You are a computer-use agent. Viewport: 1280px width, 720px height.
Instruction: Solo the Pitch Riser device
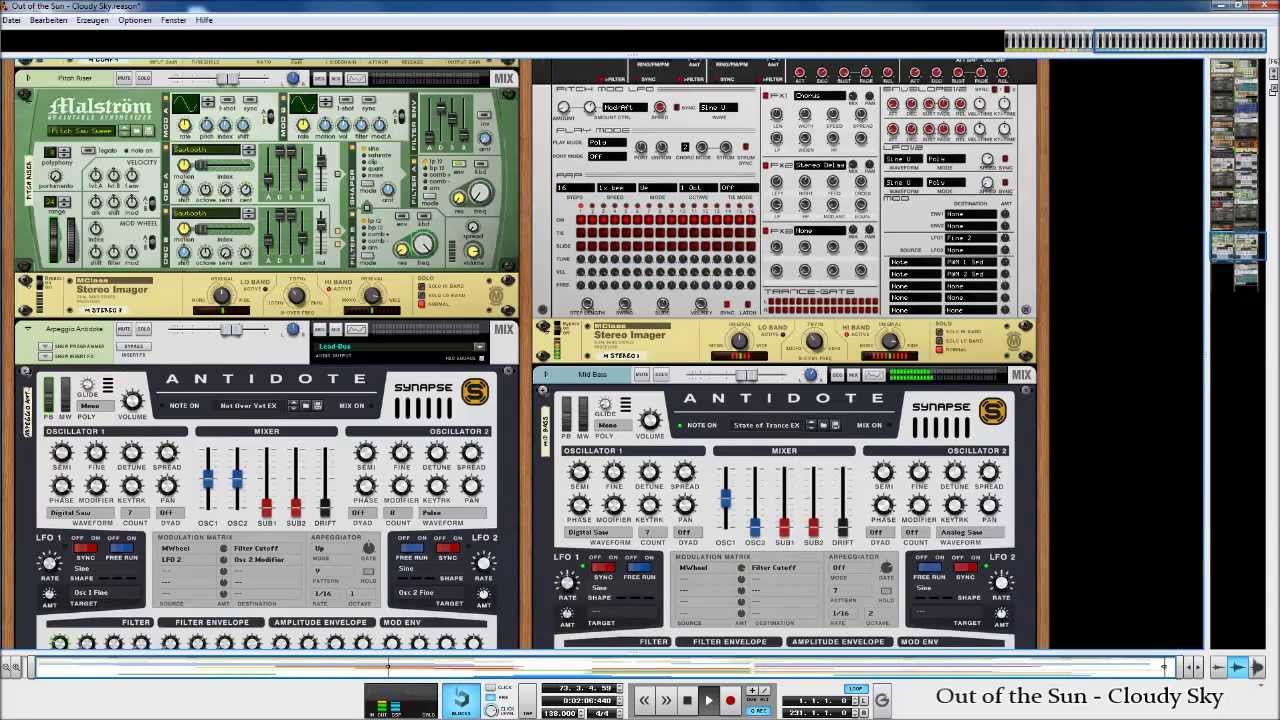point(143,78)
